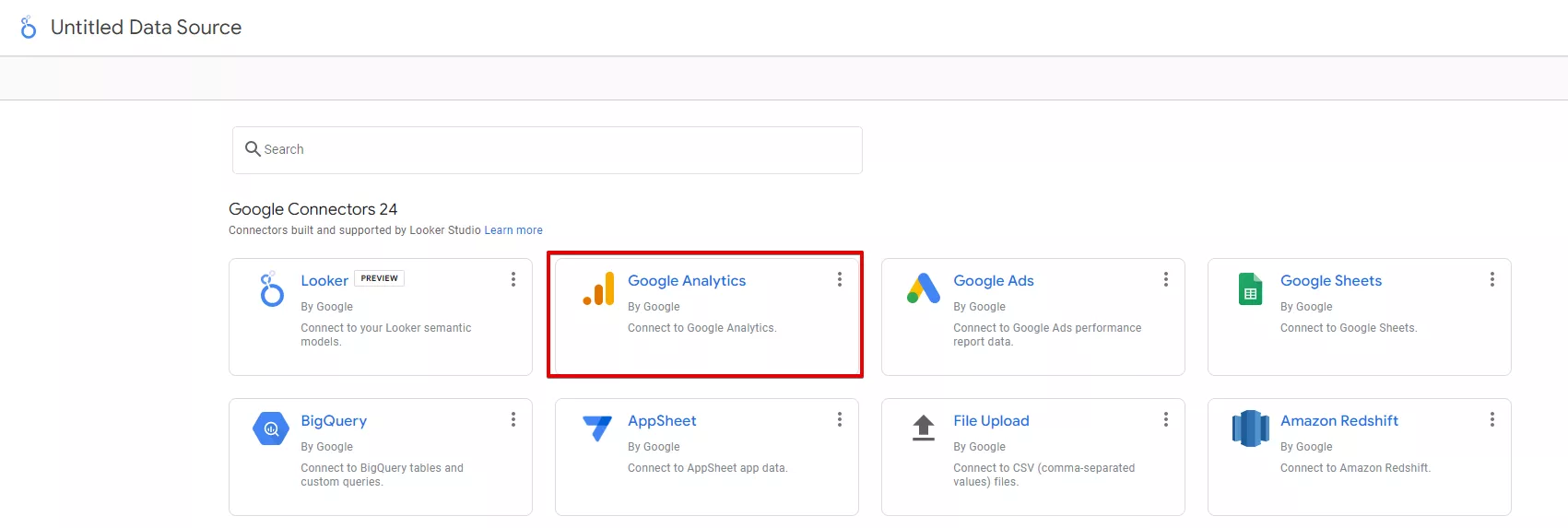Click 'Connect to CSV (comma-separated values) files' text

coord(1044,475)
